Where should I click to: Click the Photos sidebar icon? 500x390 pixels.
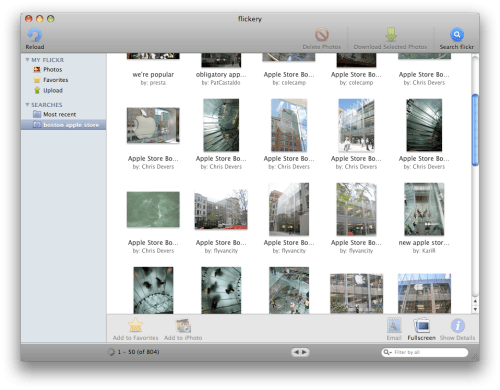point(37,69)
